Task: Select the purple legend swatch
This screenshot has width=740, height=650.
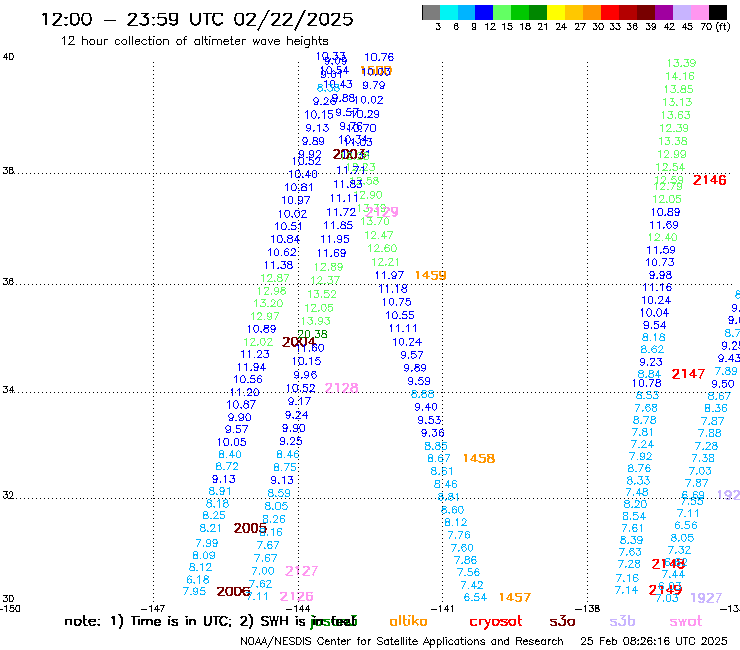Action: tap(664, 12)
